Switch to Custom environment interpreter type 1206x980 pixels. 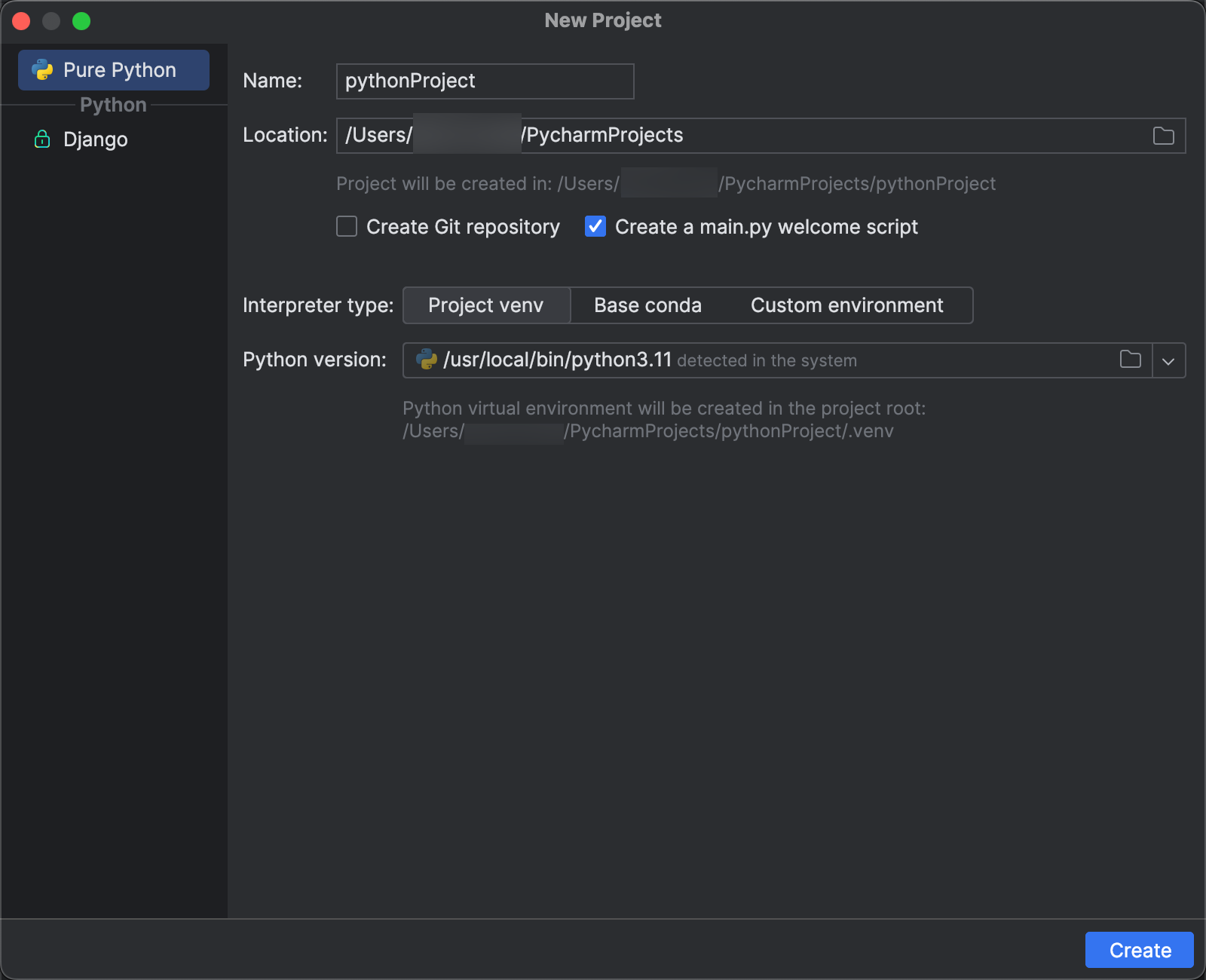[846, 305]
